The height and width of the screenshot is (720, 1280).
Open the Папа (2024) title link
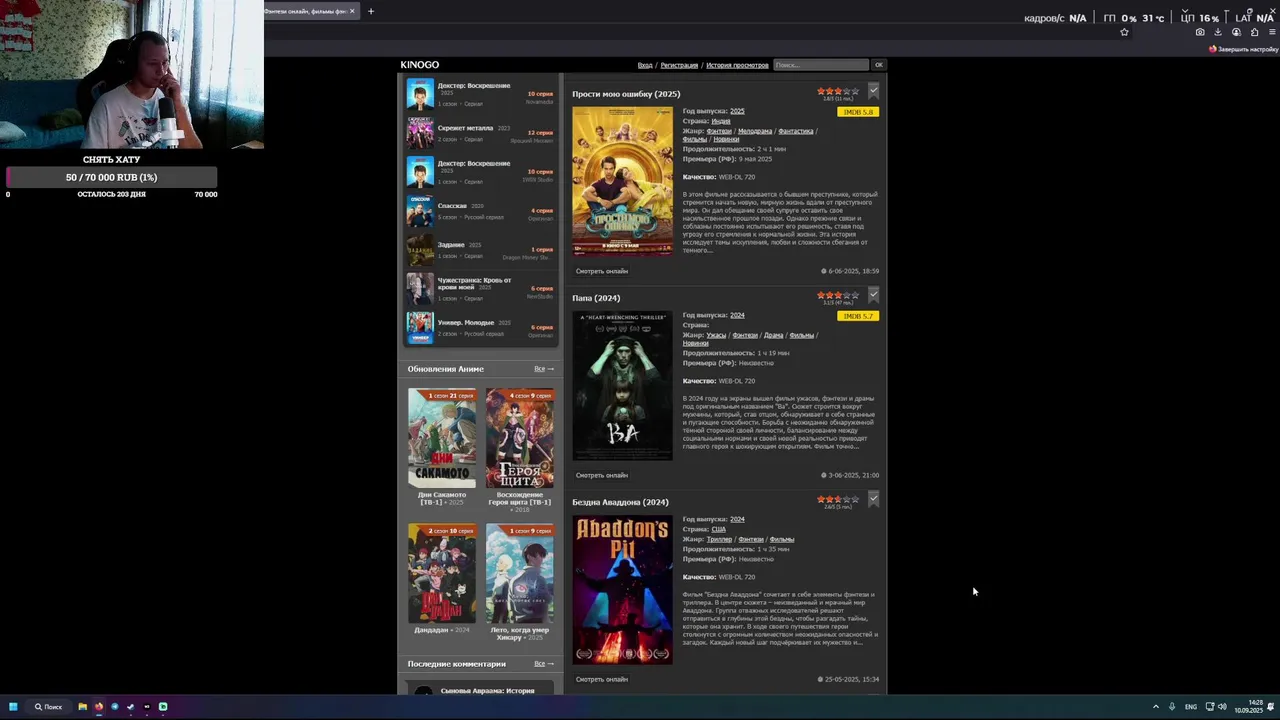pos(596,298)
